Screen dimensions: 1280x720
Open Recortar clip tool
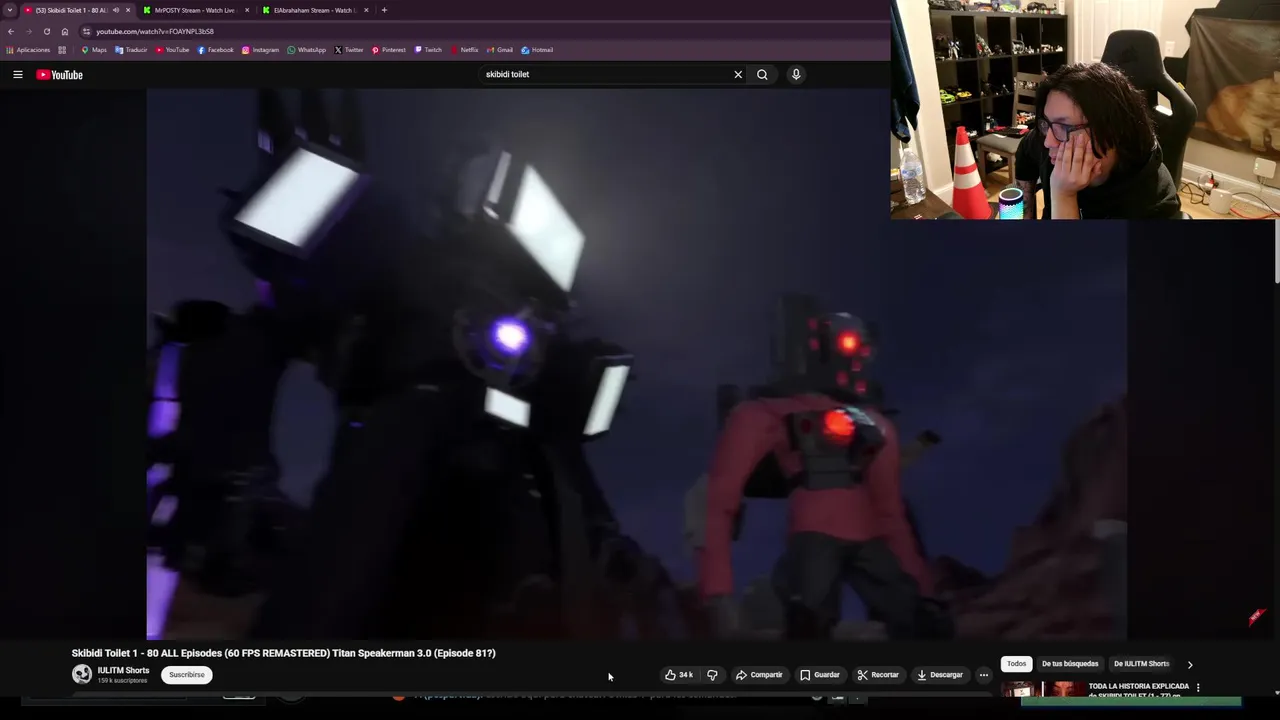[878, 675]
